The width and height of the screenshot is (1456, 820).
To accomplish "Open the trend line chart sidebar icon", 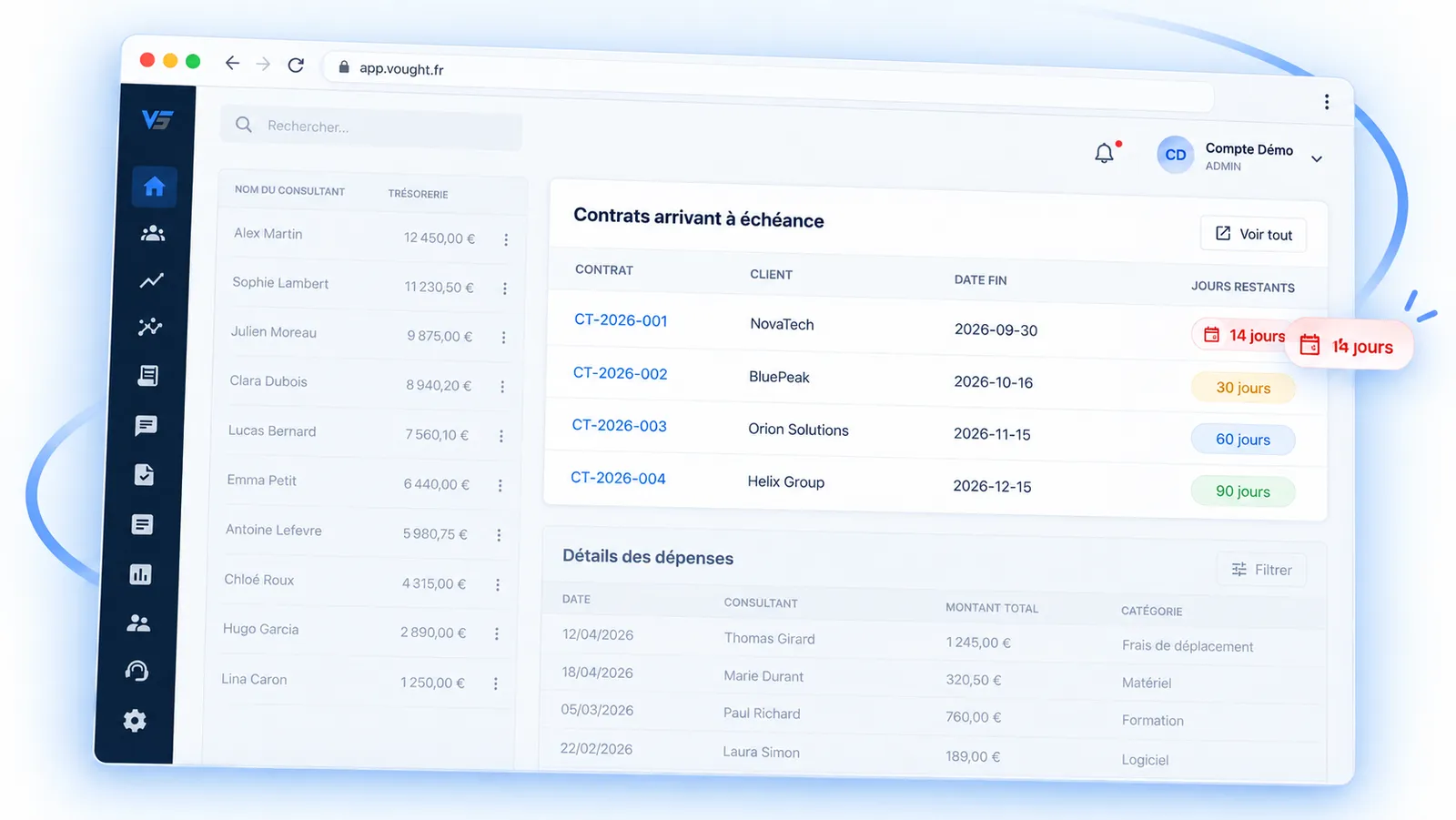I will pyautogui.click(x=152, y=280).
